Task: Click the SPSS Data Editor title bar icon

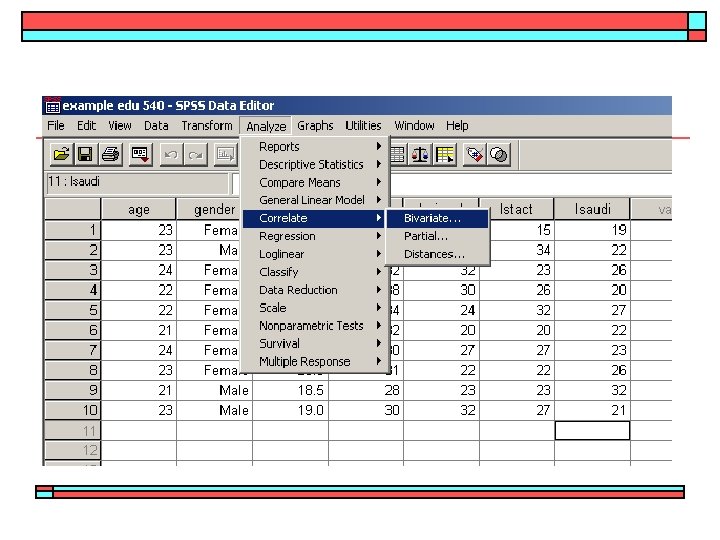Action: [52, 106]
